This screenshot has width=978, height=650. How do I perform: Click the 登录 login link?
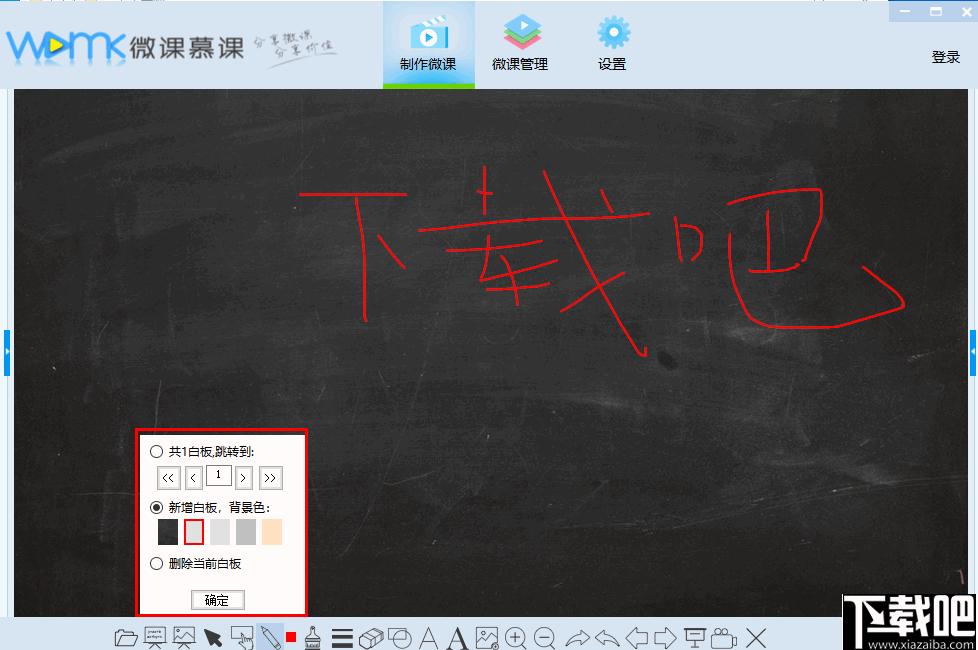click(x=946, y=57)
